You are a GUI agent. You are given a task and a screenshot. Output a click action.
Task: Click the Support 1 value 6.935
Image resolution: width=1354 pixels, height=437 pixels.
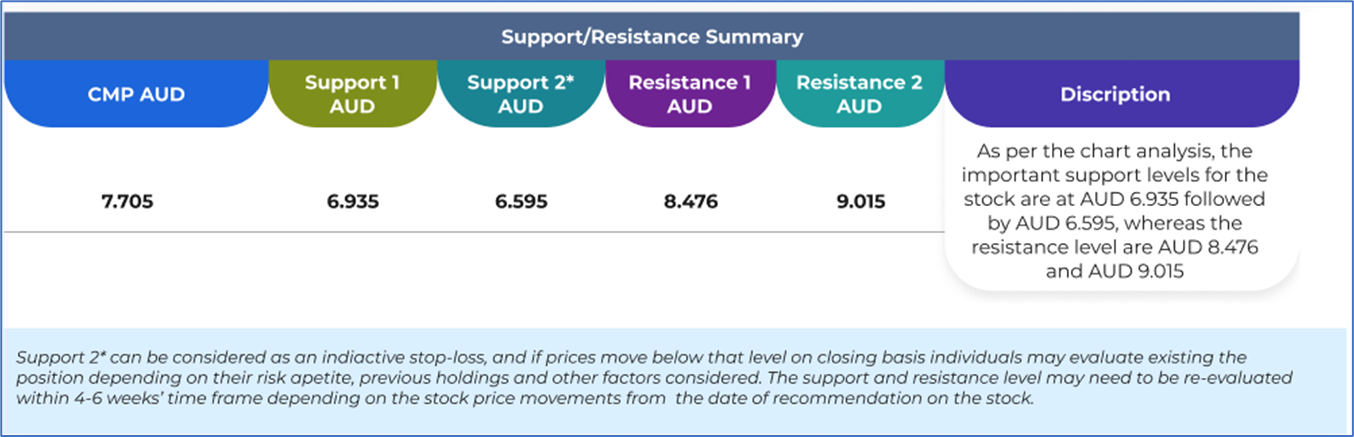pos(352,202)
